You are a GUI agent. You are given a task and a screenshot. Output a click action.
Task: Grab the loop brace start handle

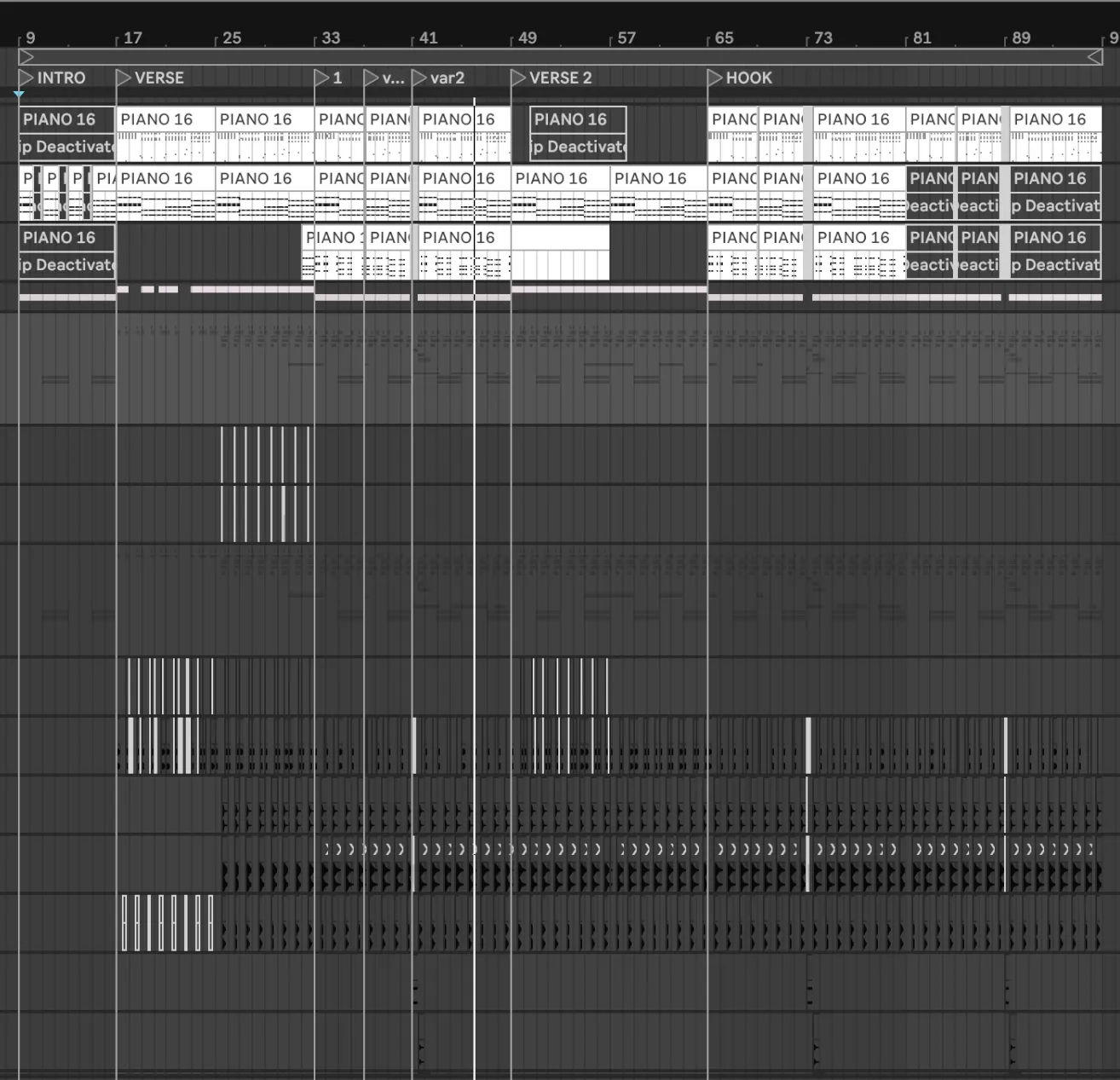pyautogui.click(x=26, y=57)
